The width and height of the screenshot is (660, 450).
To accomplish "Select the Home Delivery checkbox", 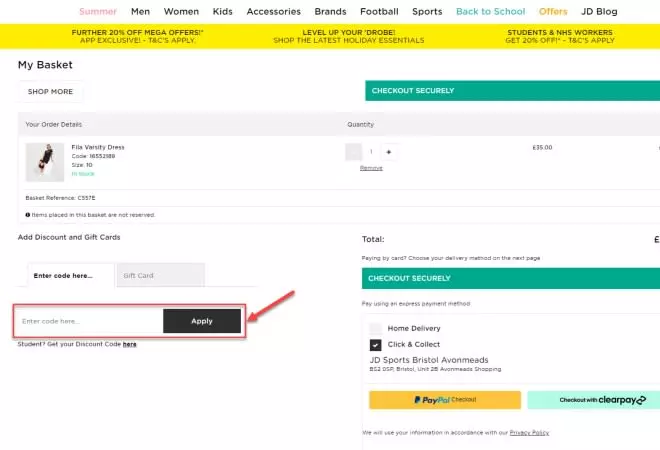I will click(375, 328).
